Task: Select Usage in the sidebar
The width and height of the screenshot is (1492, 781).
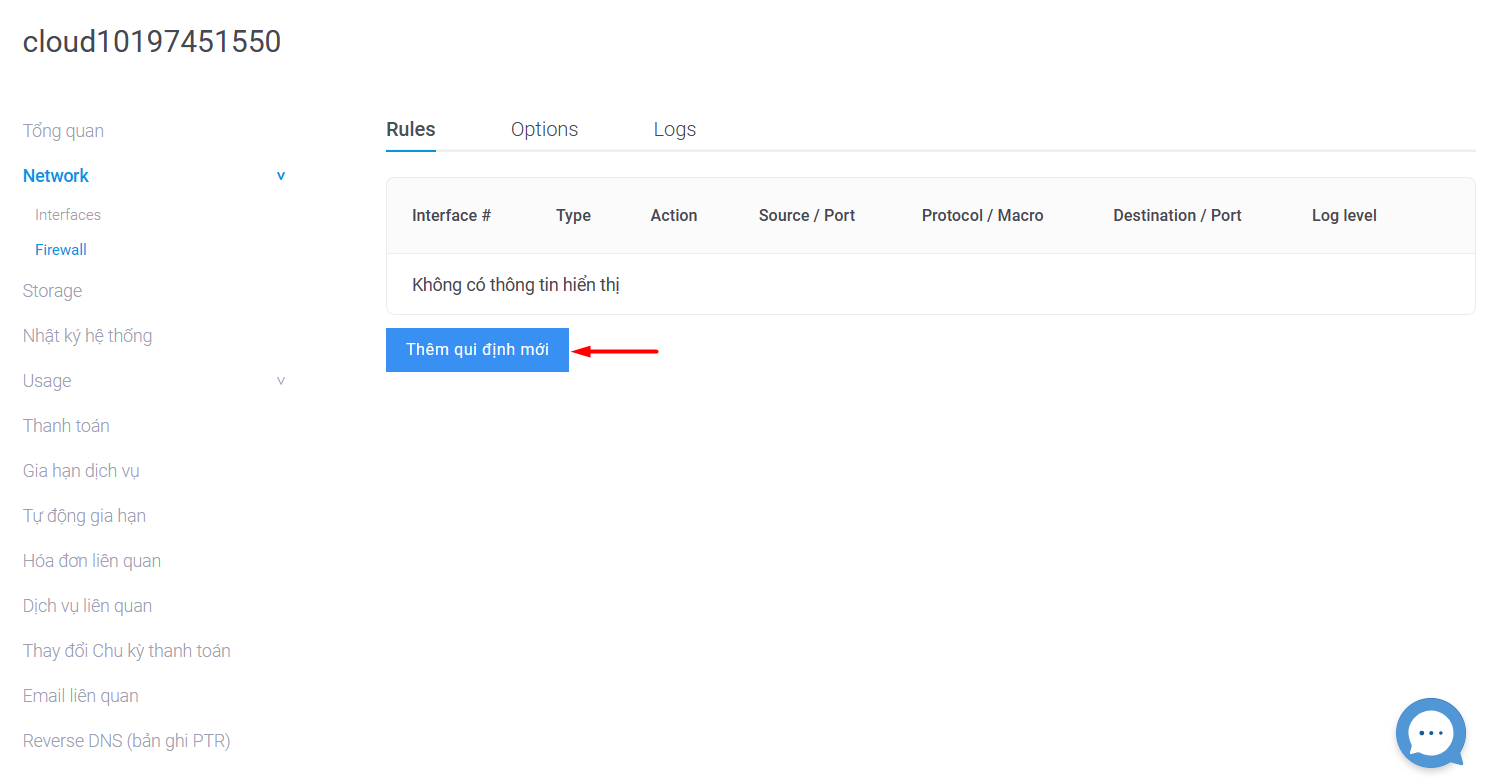Action: point(47,381)
